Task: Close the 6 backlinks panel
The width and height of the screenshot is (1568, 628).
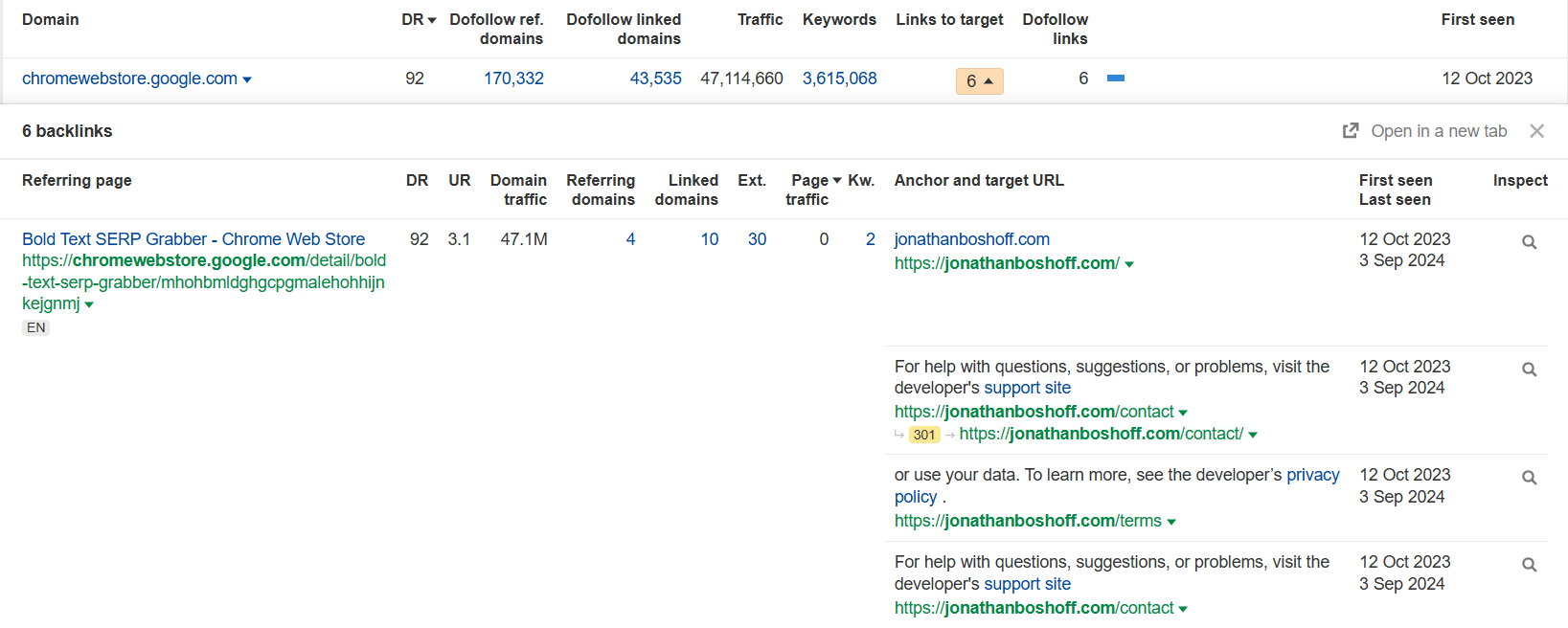Action: click(x=1536, y=131)
